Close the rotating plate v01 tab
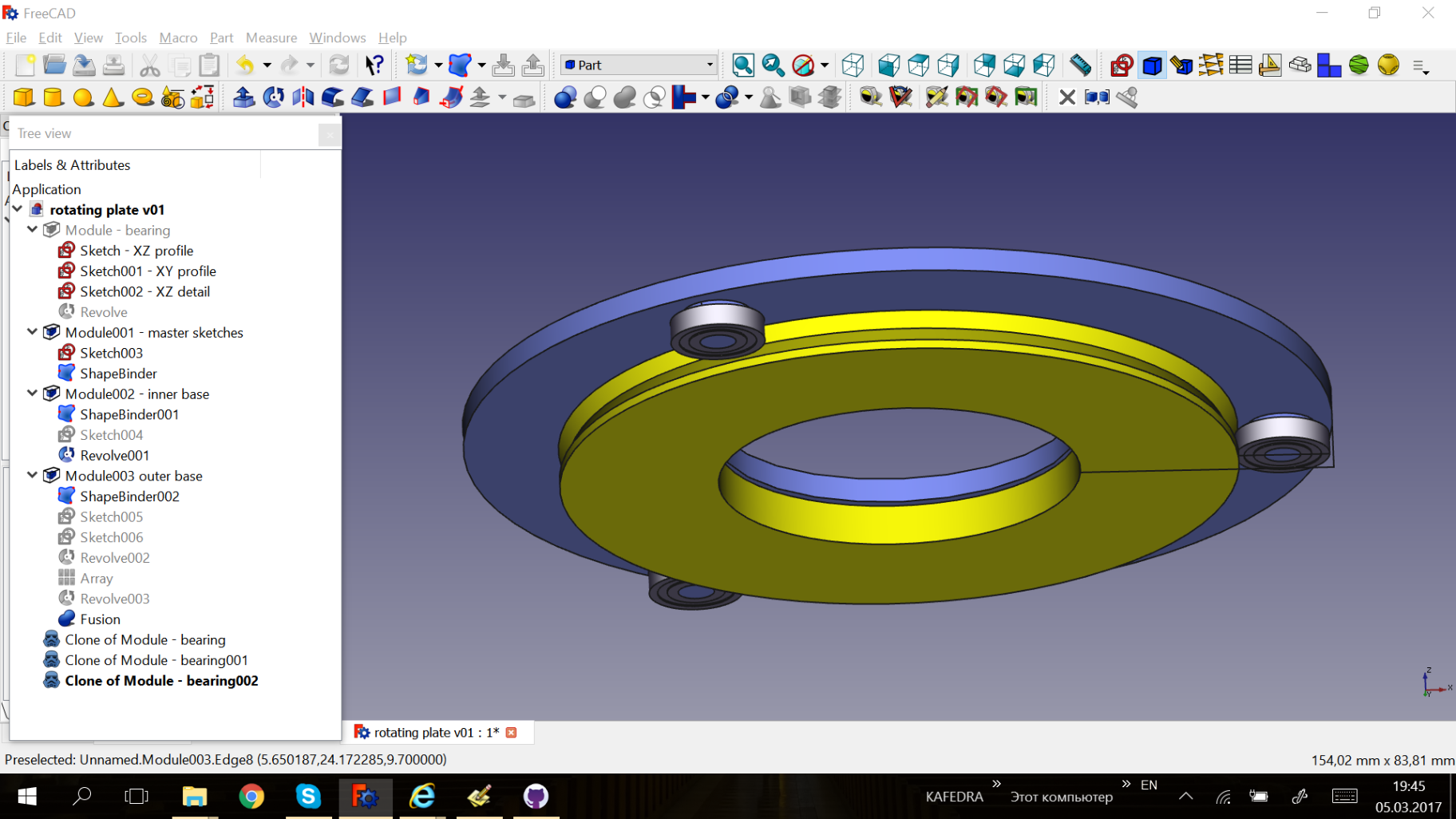Screen dimensions: 1456x819 (x=512, y=732)
